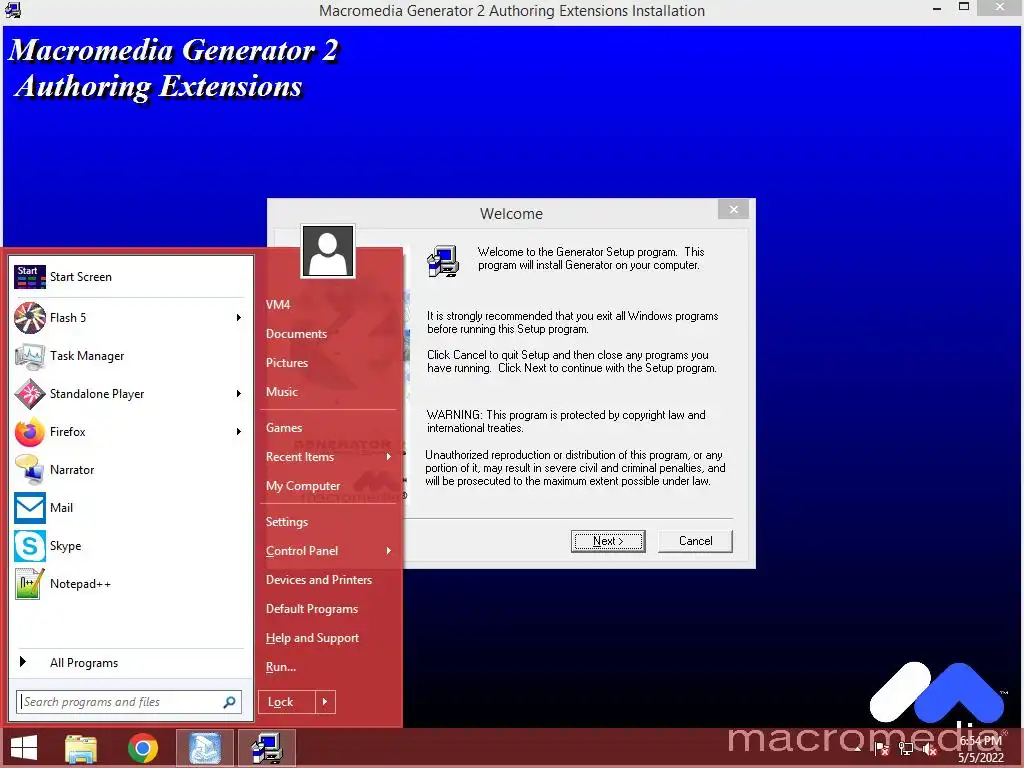Cancel the Generator setup
The height and width of the screenshot is (768, 1024).
[x=696, y=541]
